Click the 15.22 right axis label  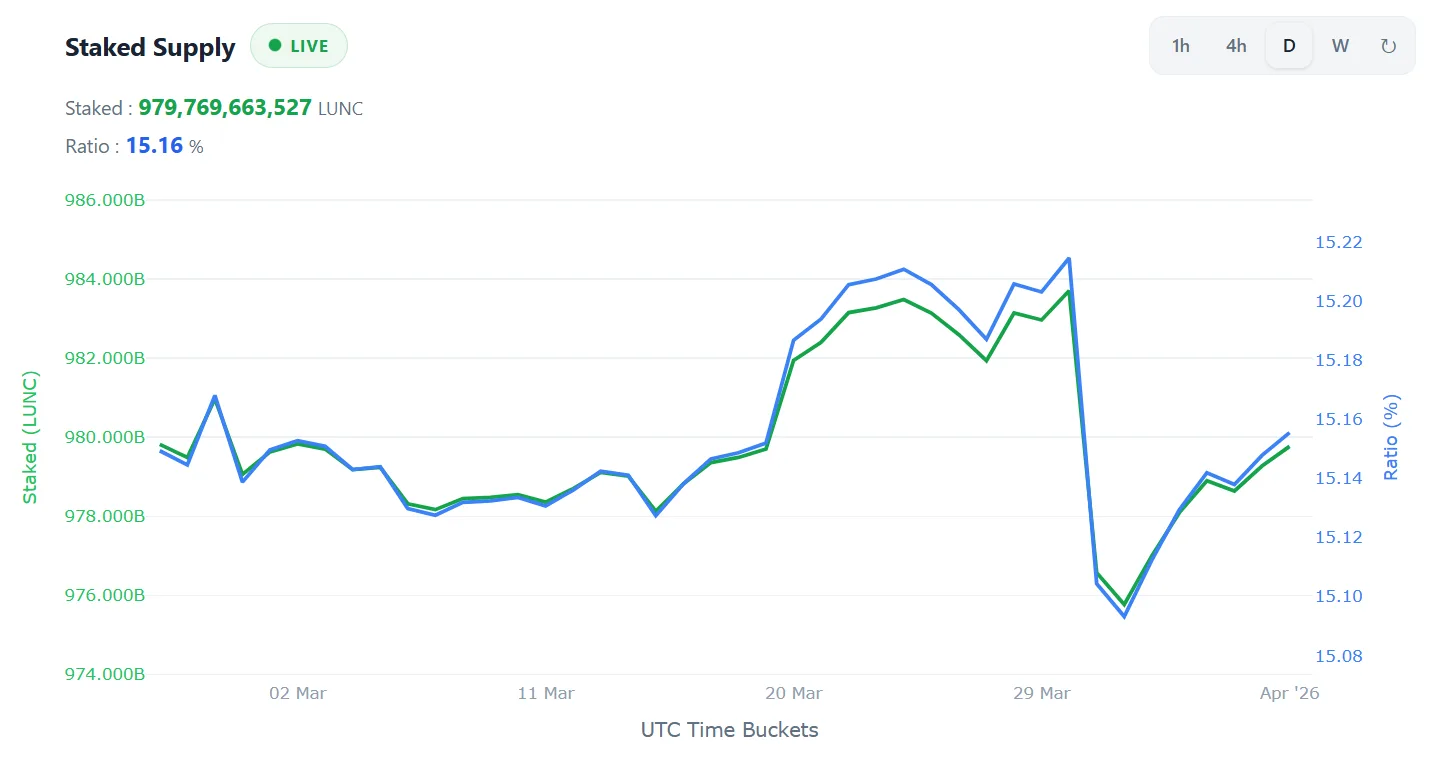1338,242
